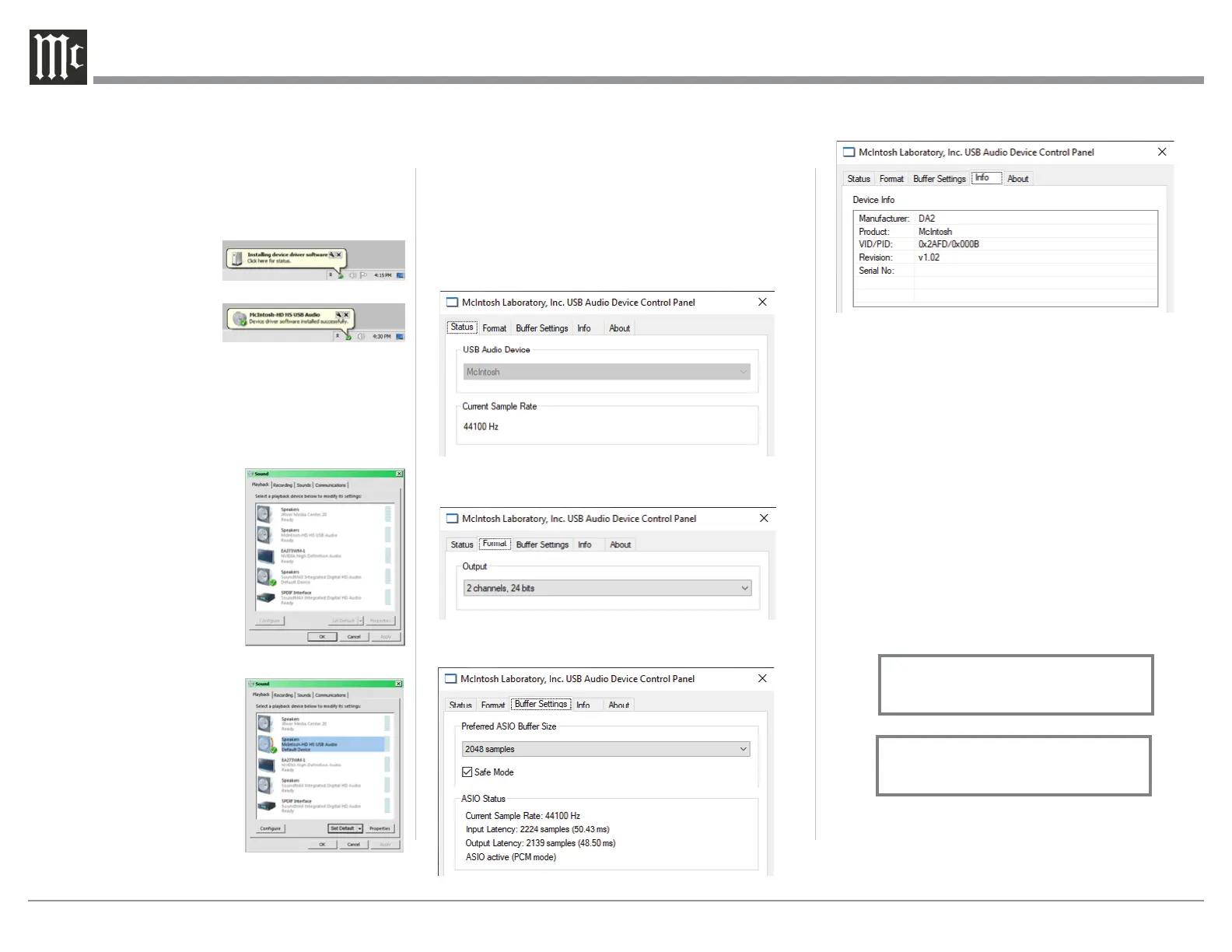Select SoundMAX Speakers icon in McIntosh-default Sound dialog
The image size is (1232, 952).
[265, 786]
